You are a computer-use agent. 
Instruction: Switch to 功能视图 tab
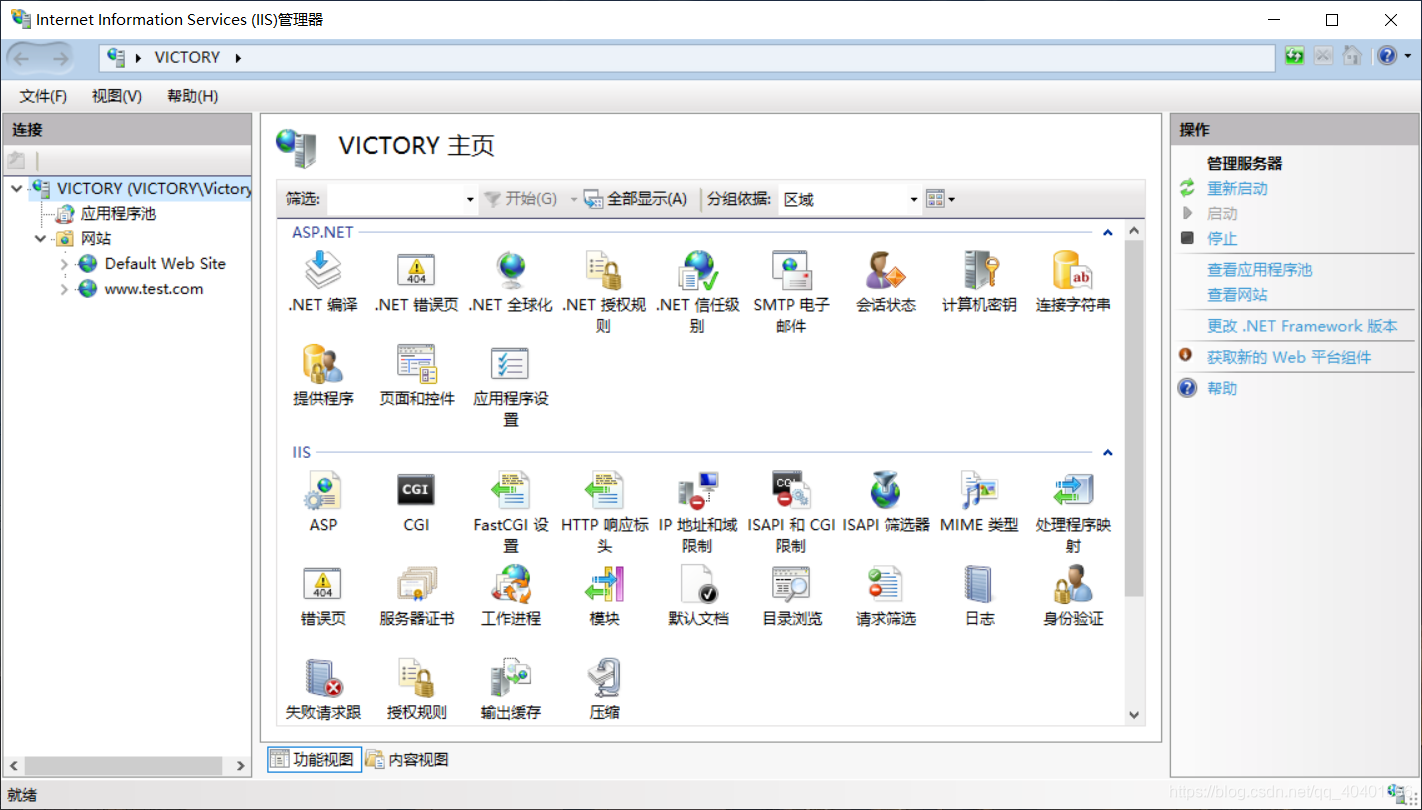314,760
